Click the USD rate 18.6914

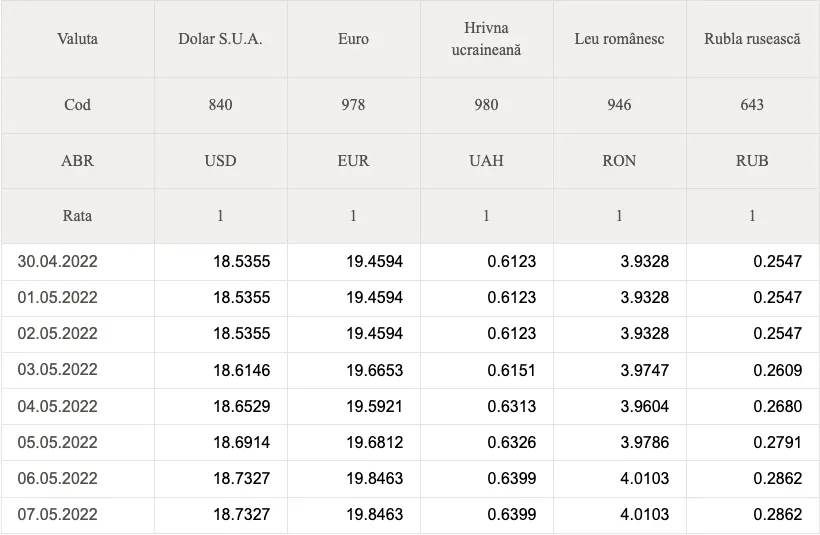coord(242,442)
